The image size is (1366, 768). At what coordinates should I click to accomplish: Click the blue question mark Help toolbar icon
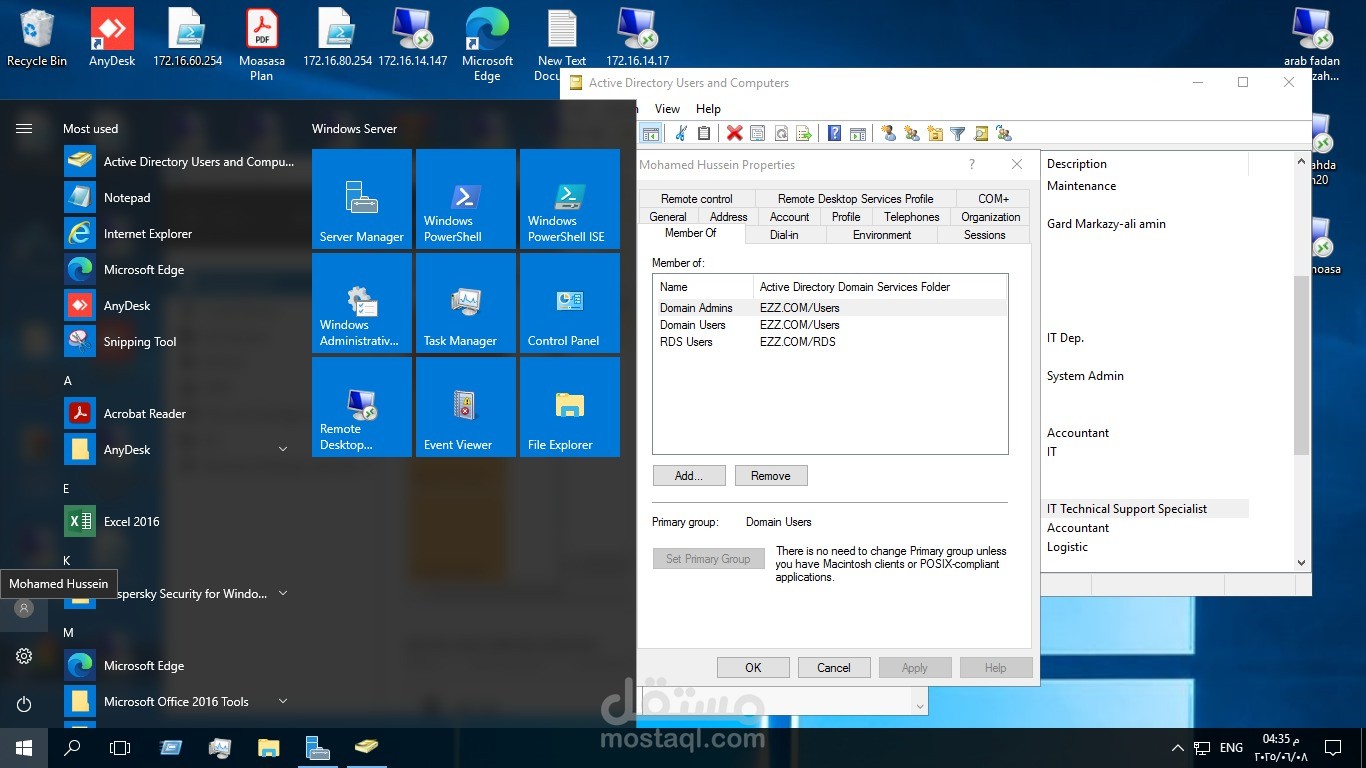pos(834,133)
